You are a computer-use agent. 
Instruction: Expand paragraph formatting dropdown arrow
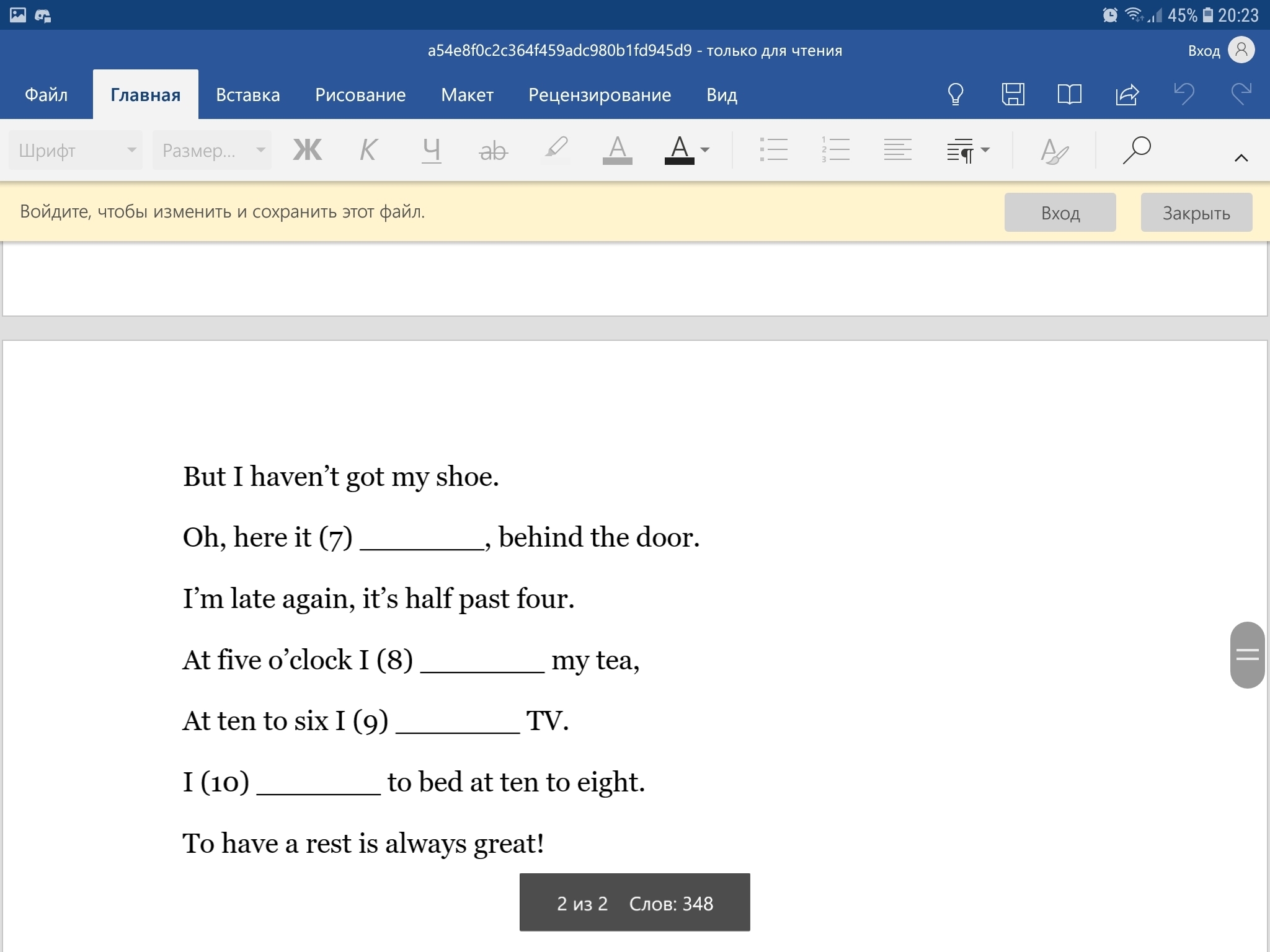(985, 149)
